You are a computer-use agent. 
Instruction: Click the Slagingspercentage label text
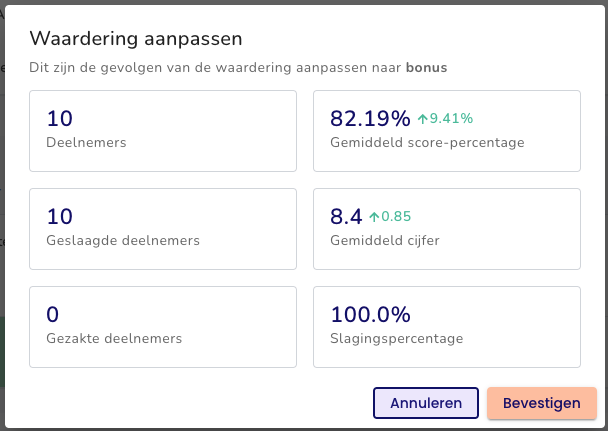pos(397,339)
